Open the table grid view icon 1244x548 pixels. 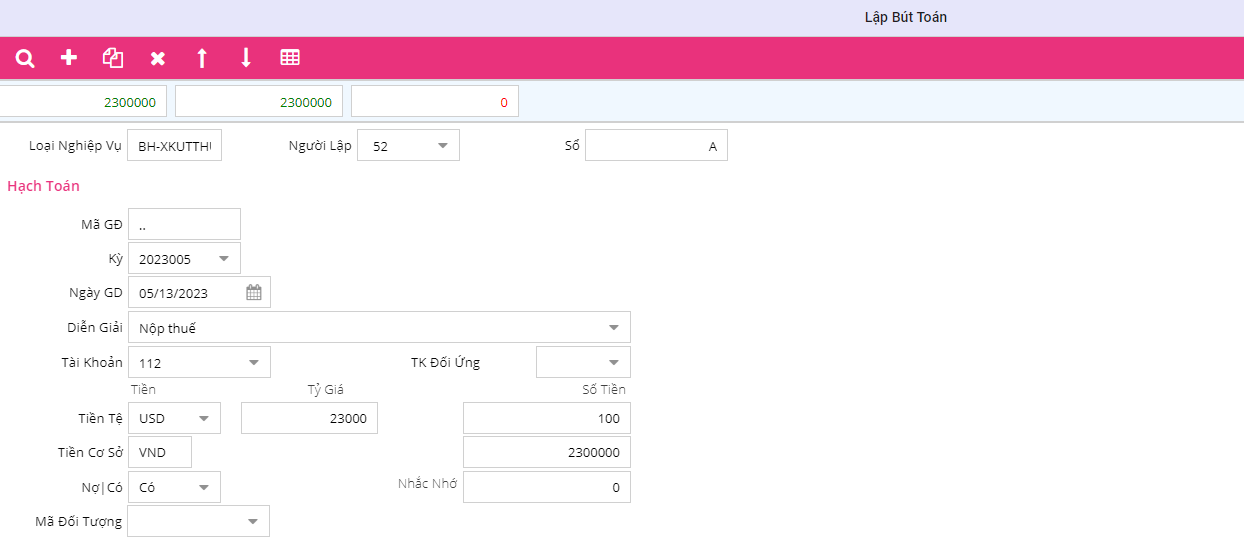[x=290, y=58]
